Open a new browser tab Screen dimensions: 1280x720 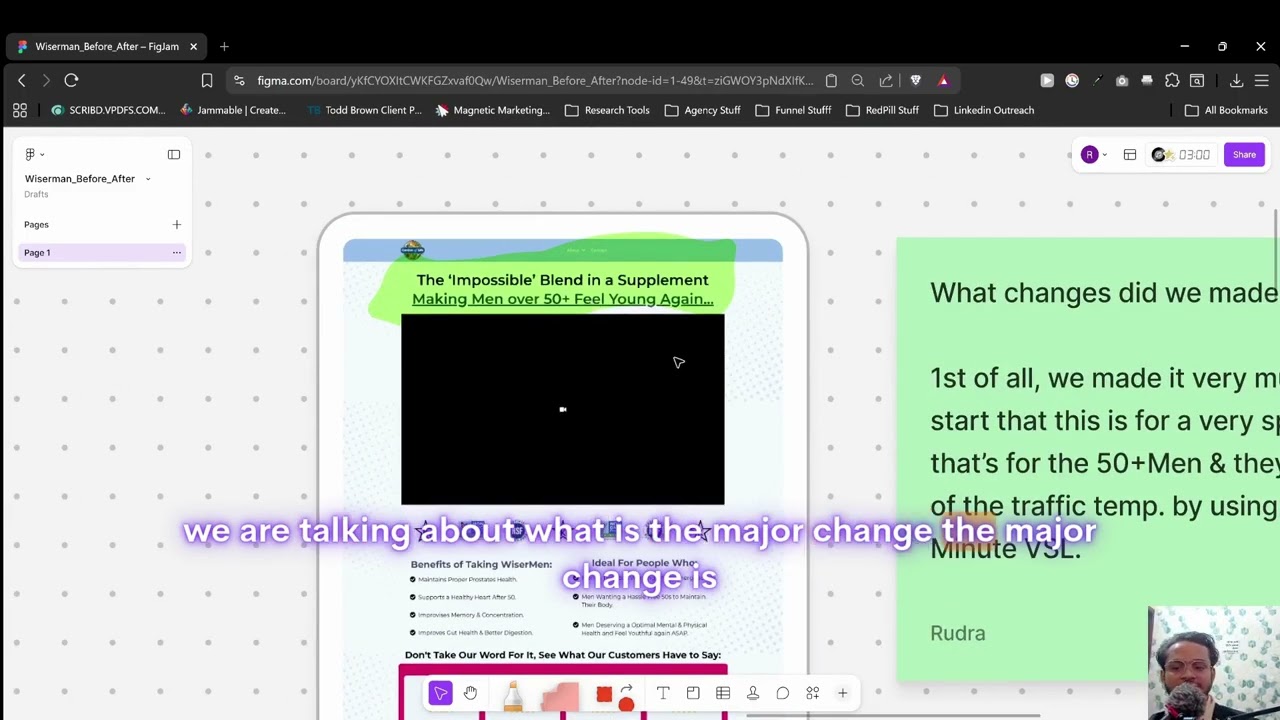pyautogui.click(x=224, y=46)
